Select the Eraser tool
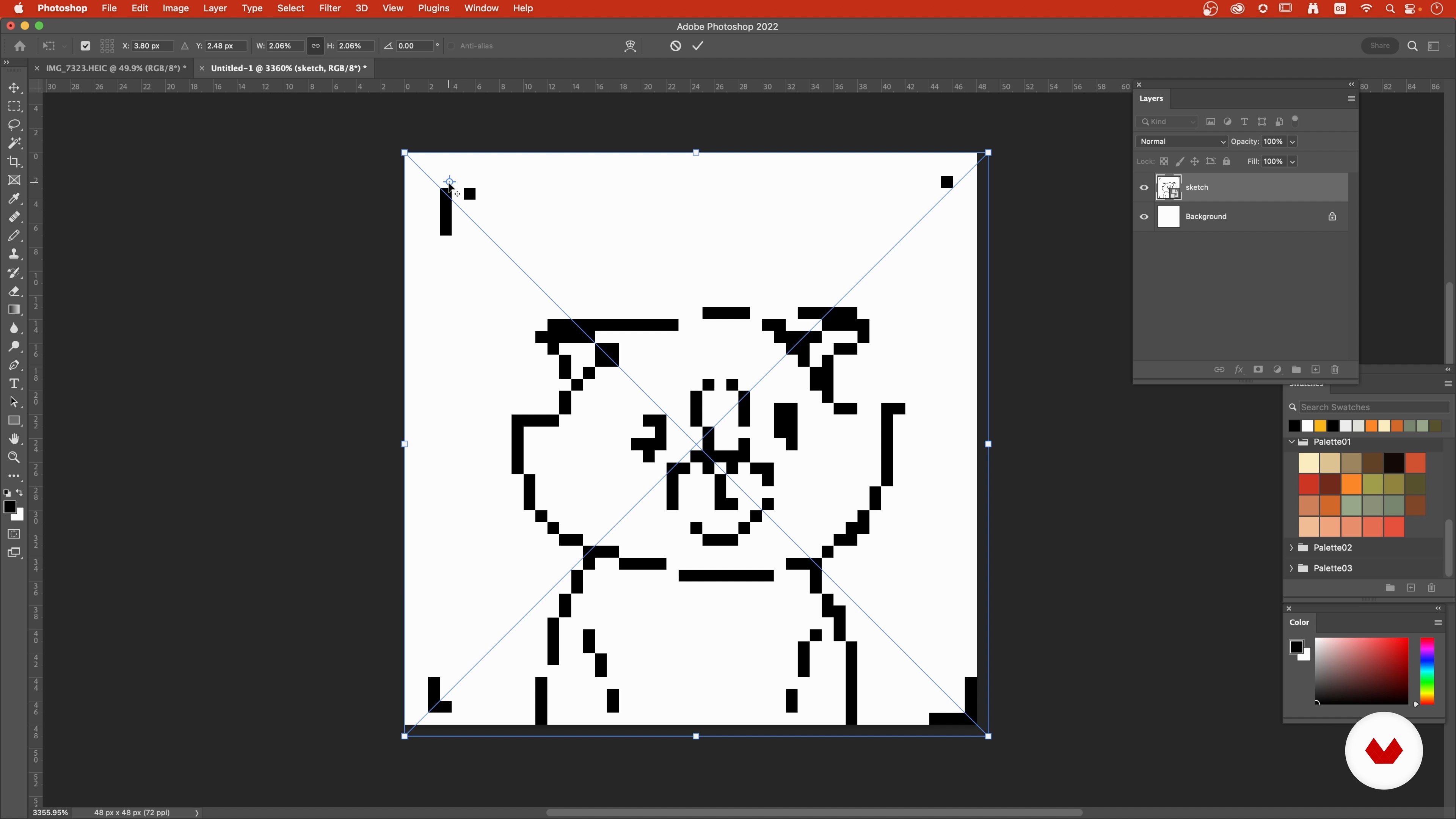 pos(14,291)
